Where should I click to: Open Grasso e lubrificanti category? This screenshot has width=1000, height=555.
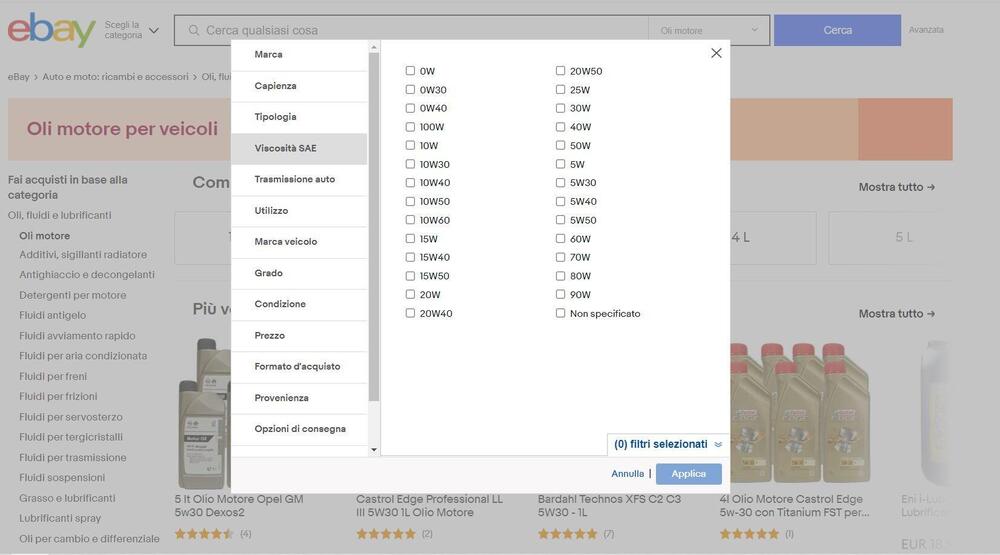[67, 498]
